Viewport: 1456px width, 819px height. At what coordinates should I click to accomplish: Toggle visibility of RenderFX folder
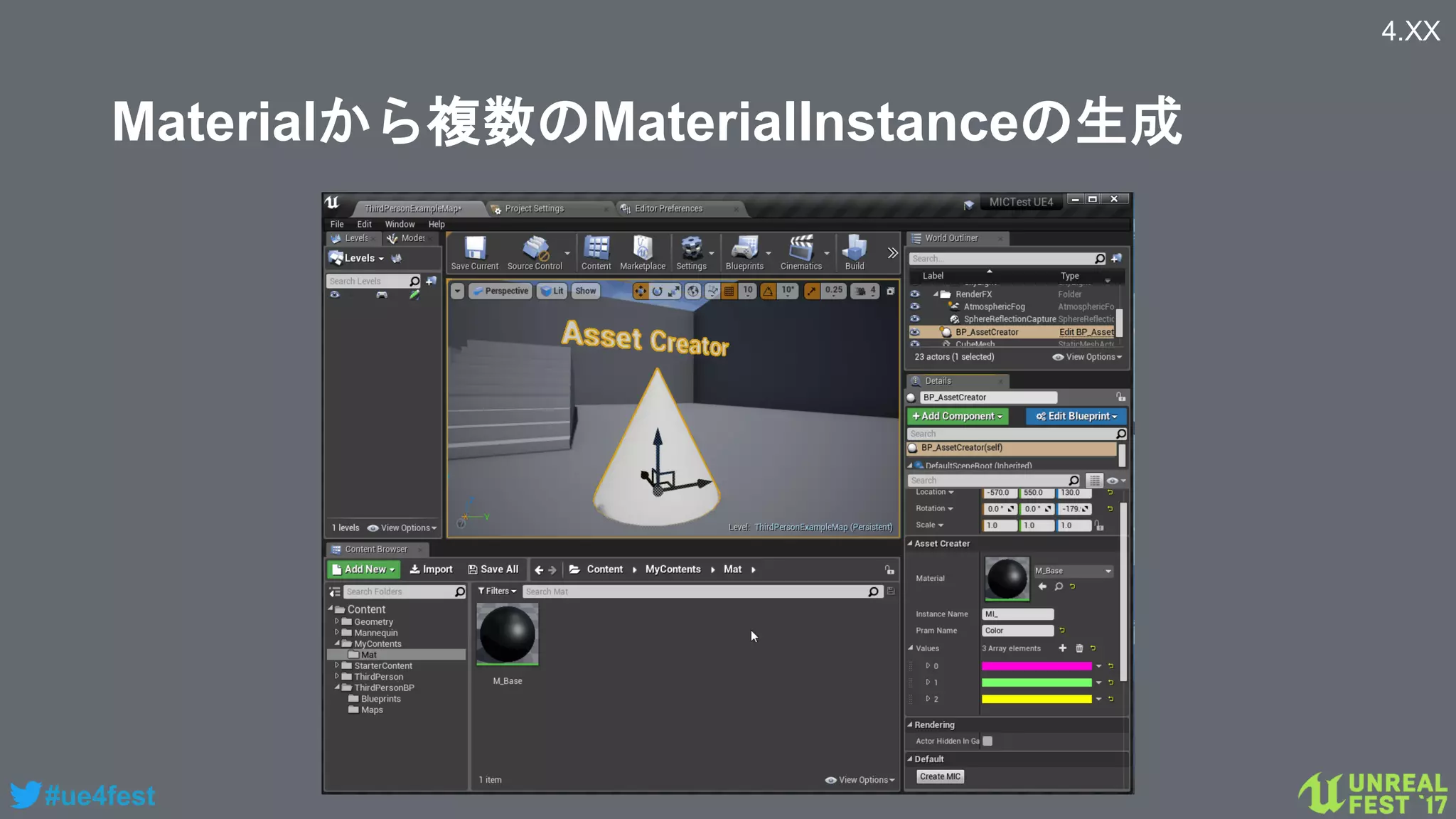915,294
